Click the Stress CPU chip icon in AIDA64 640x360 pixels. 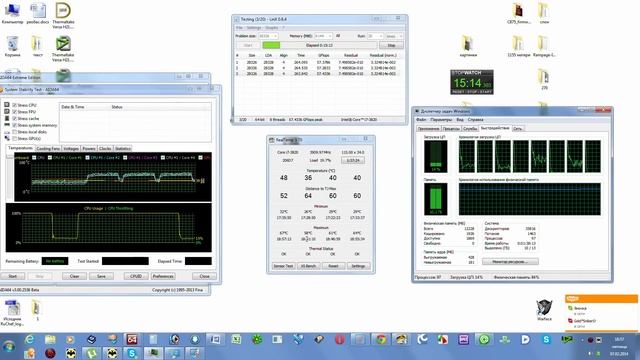7,105
